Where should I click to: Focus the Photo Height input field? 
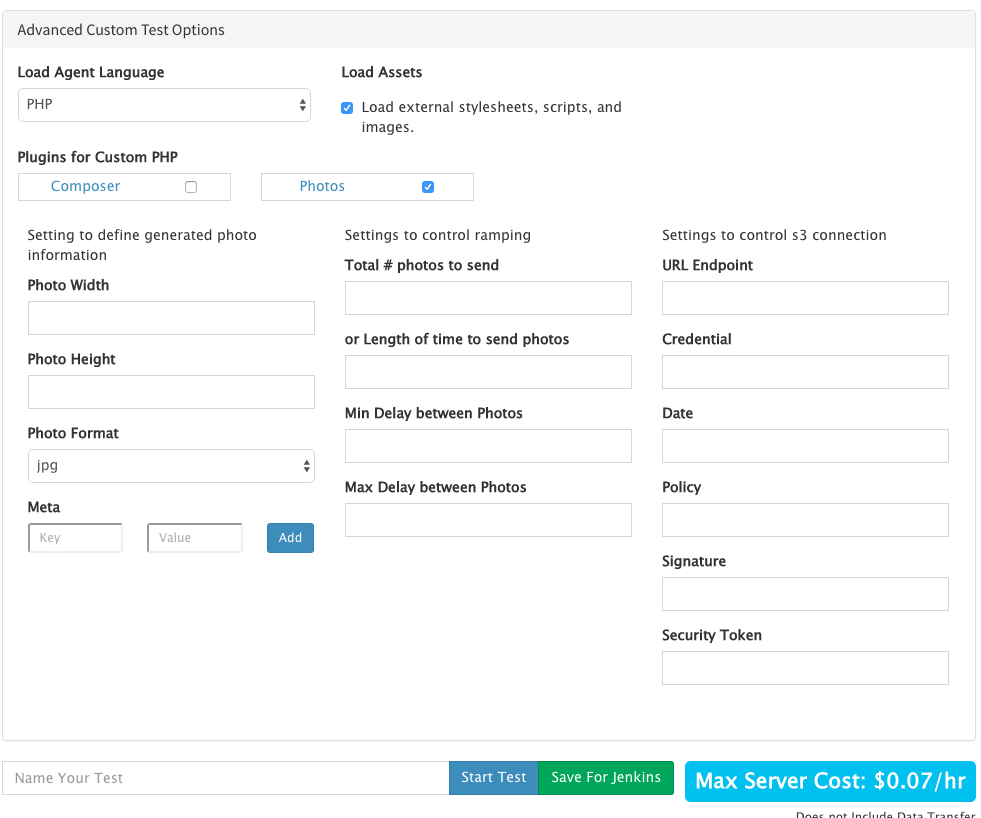click(171, 392)
